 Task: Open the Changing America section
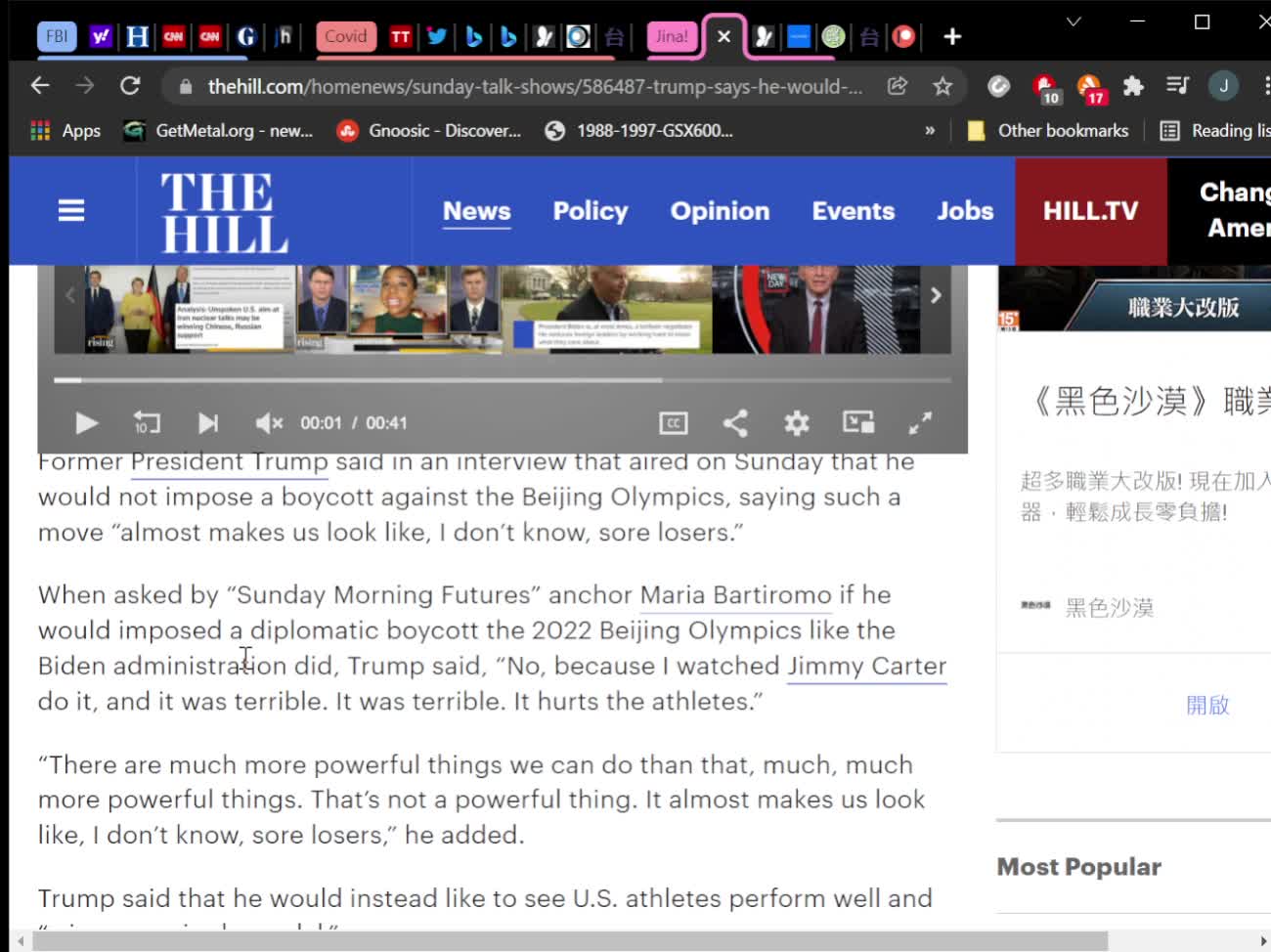pos(1234,210)
